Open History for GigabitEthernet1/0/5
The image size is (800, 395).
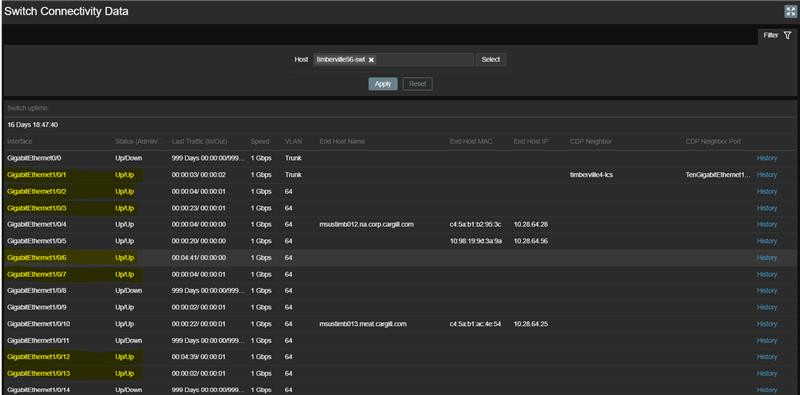click(767, 241)
